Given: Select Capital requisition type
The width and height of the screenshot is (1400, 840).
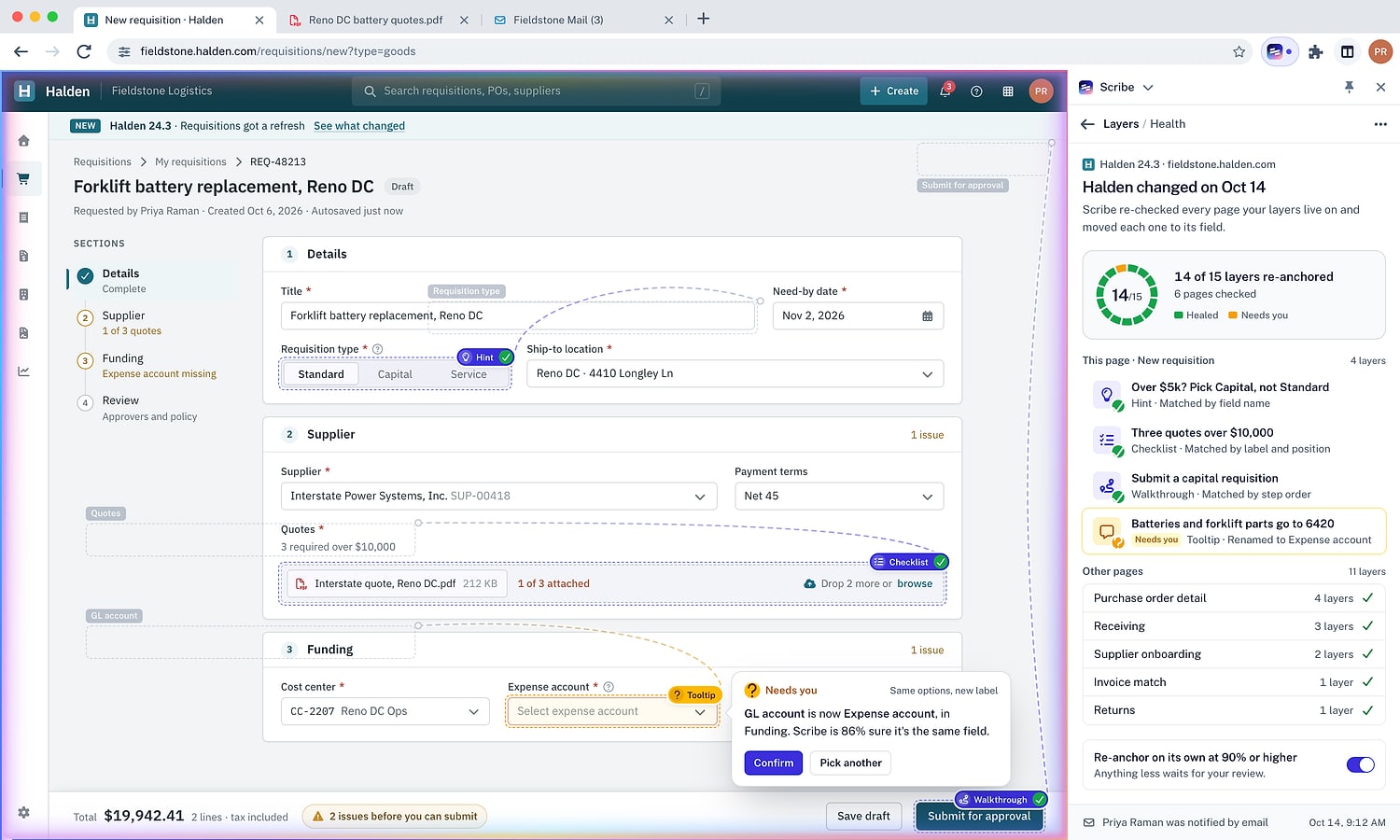Looking at the screenshot, I should (395, 374).
